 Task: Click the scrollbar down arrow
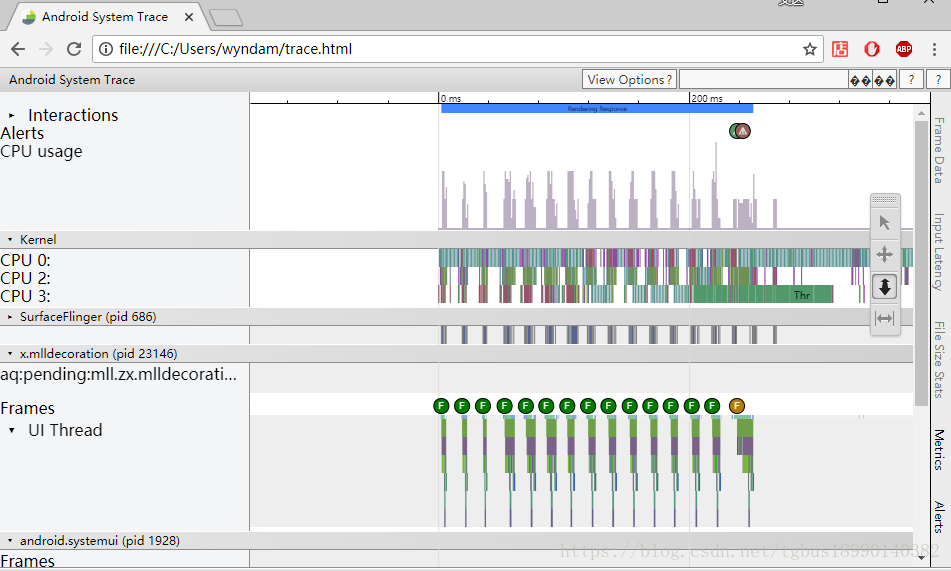click(x=921, y=557)
